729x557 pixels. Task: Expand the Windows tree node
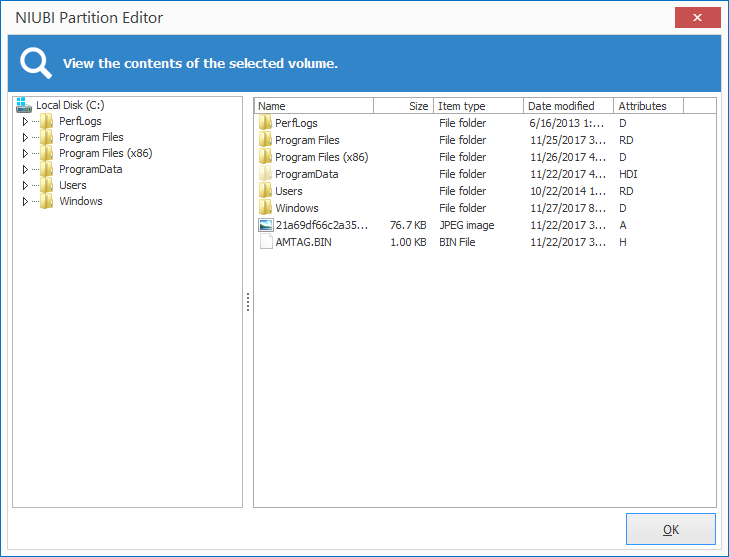[x=25, y=201]
